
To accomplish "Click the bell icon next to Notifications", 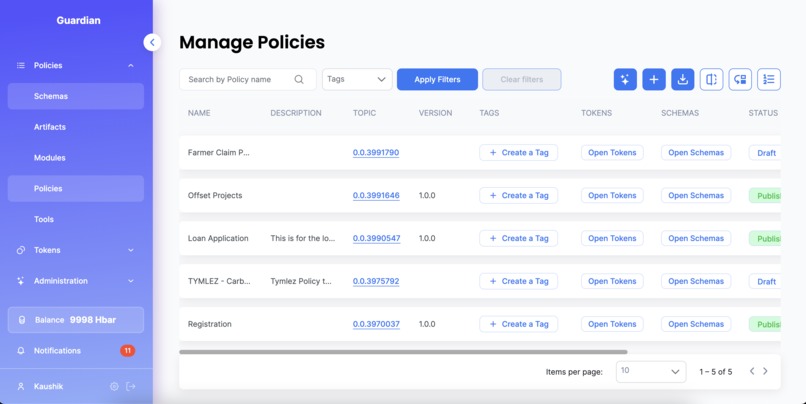I will click(21, 351).
